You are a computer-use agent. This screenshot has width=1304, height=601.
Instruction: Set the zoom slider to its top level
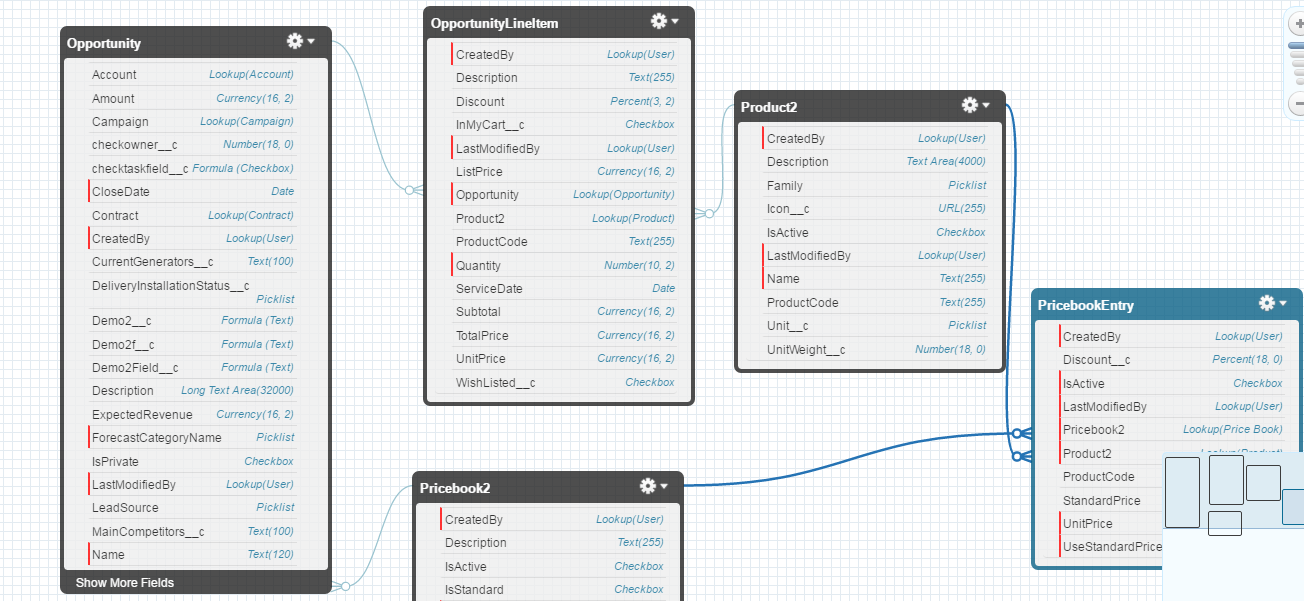(x=1297, y=45)
